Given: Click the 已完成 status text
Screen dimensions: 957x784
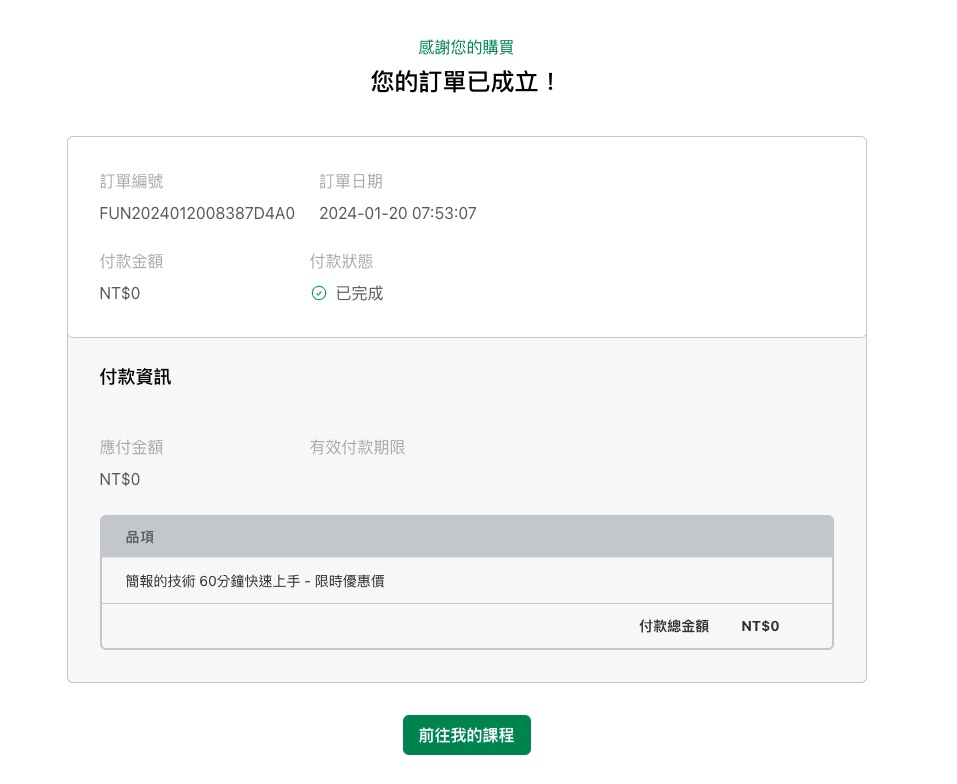Looking at the screenshot, I should [x=359, y=293].
